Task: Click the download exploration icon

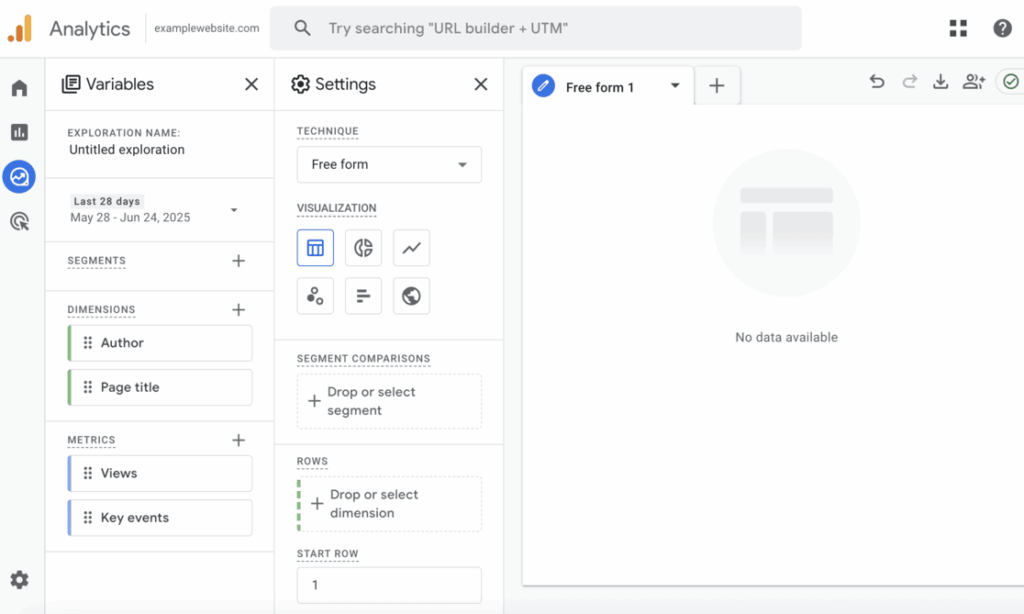Action: click(940, 82)
